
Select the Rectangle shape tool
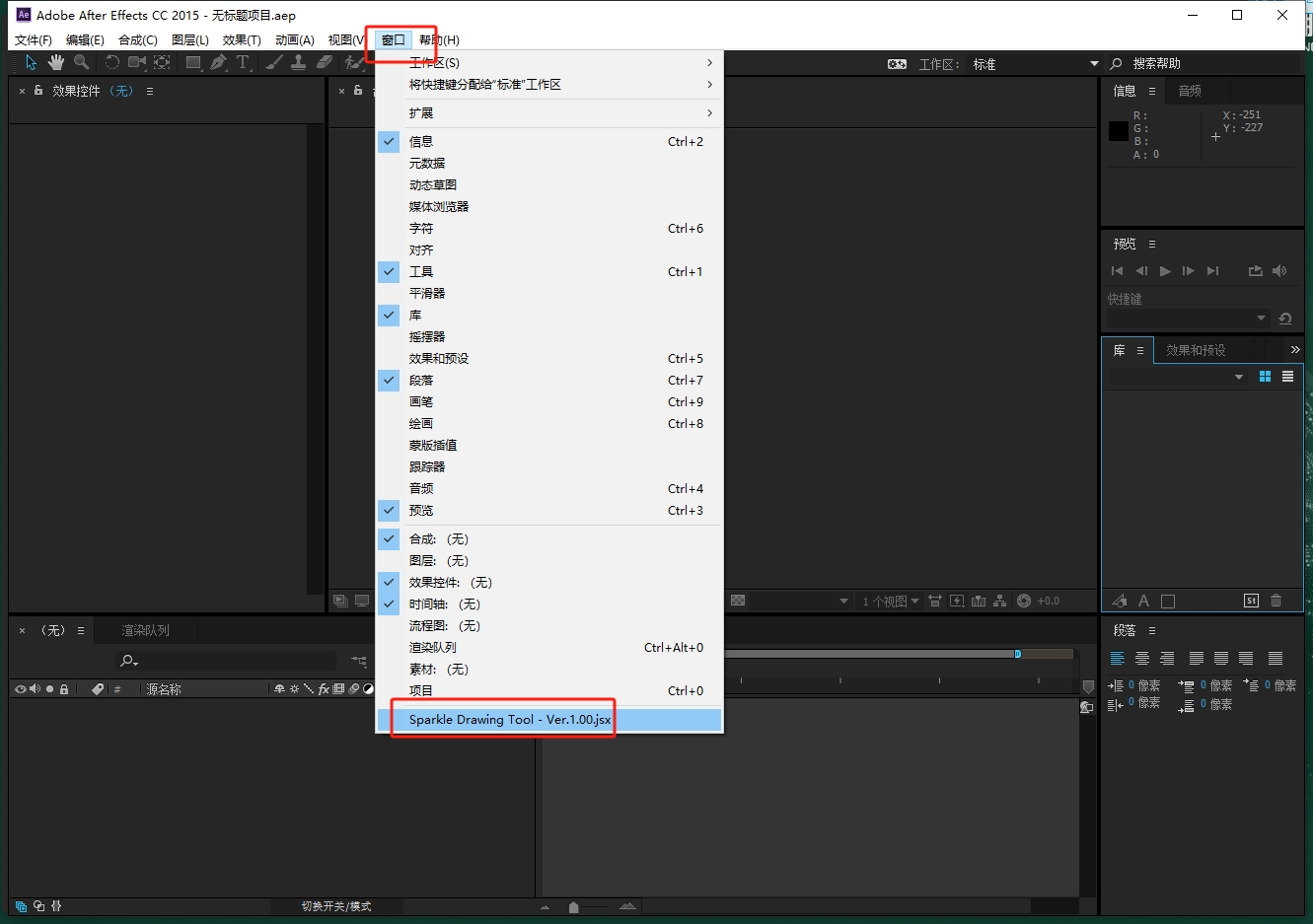tap(193, 62)
